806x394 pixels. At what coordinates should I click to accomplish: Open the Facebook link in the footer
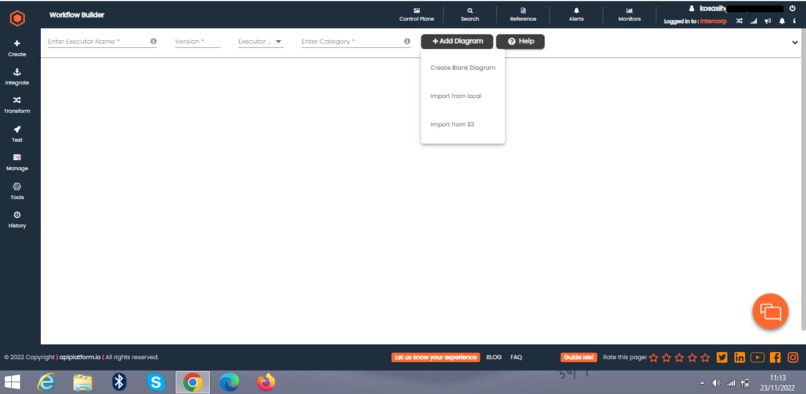775,357
